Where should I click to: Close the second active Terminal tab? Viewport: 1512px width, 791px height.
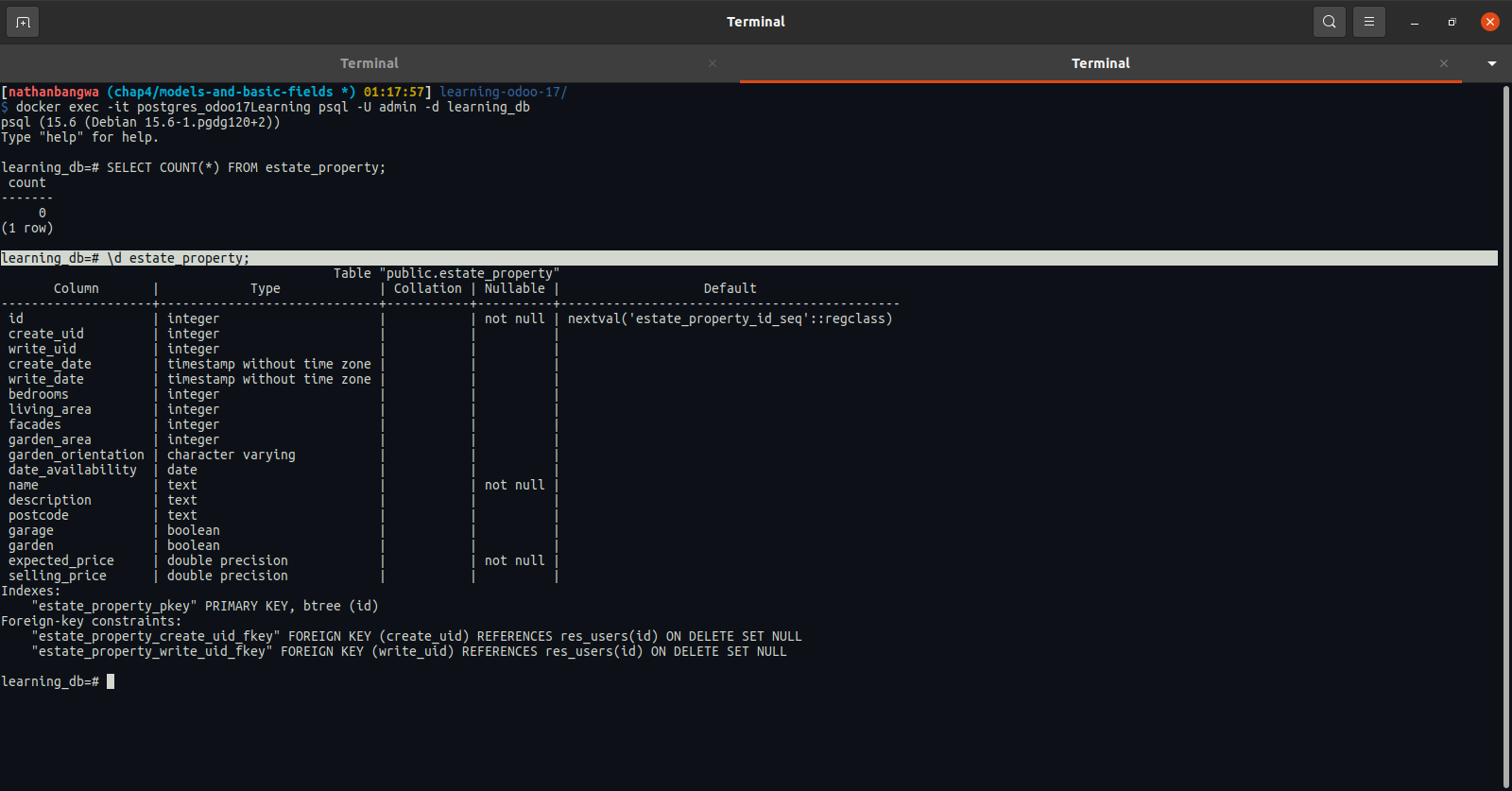click(1444, 63)
